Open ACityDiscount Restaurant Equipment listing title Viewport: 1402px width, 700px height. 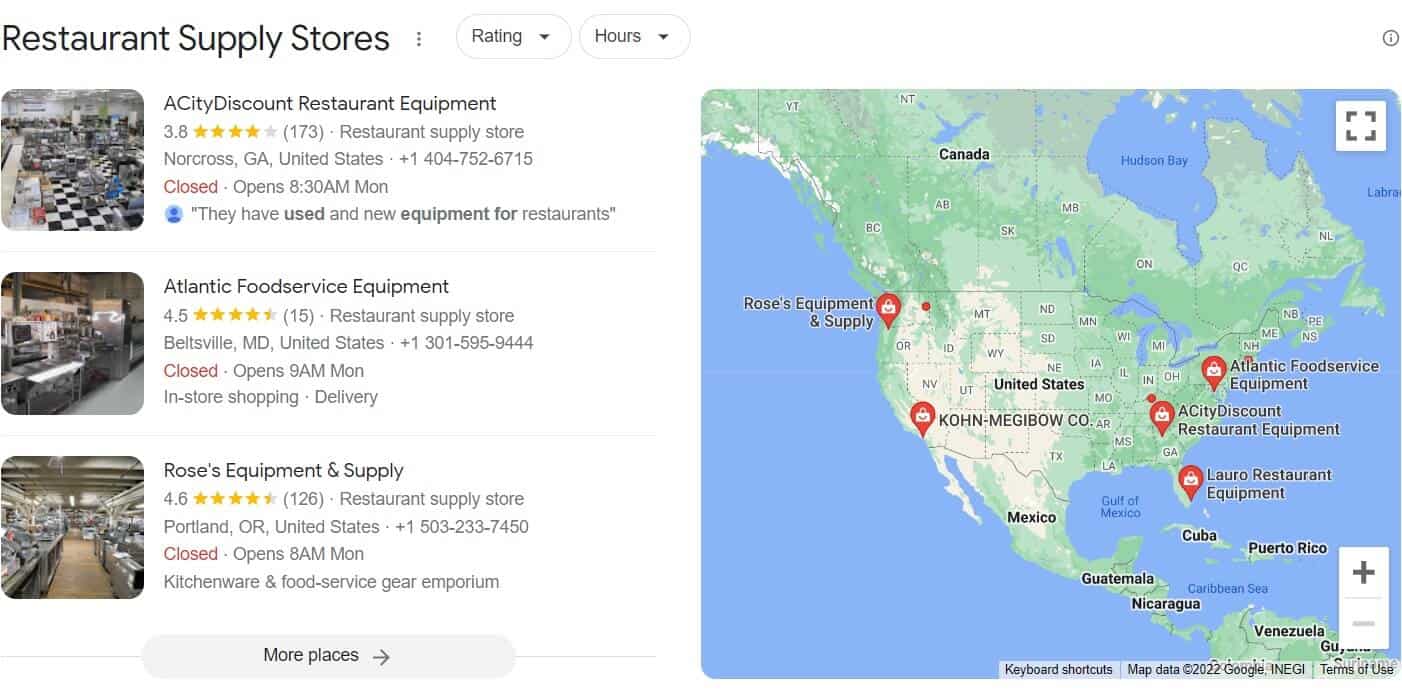[330, 103]
